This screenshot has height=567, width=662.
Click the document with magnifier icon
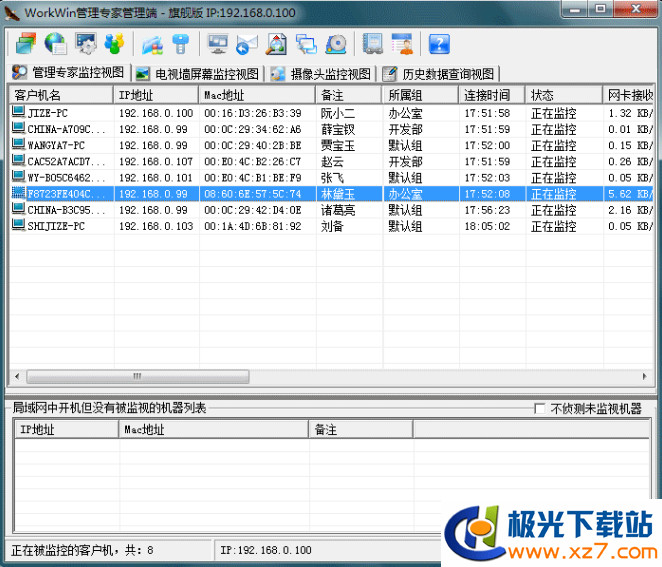tap(276, 44)
